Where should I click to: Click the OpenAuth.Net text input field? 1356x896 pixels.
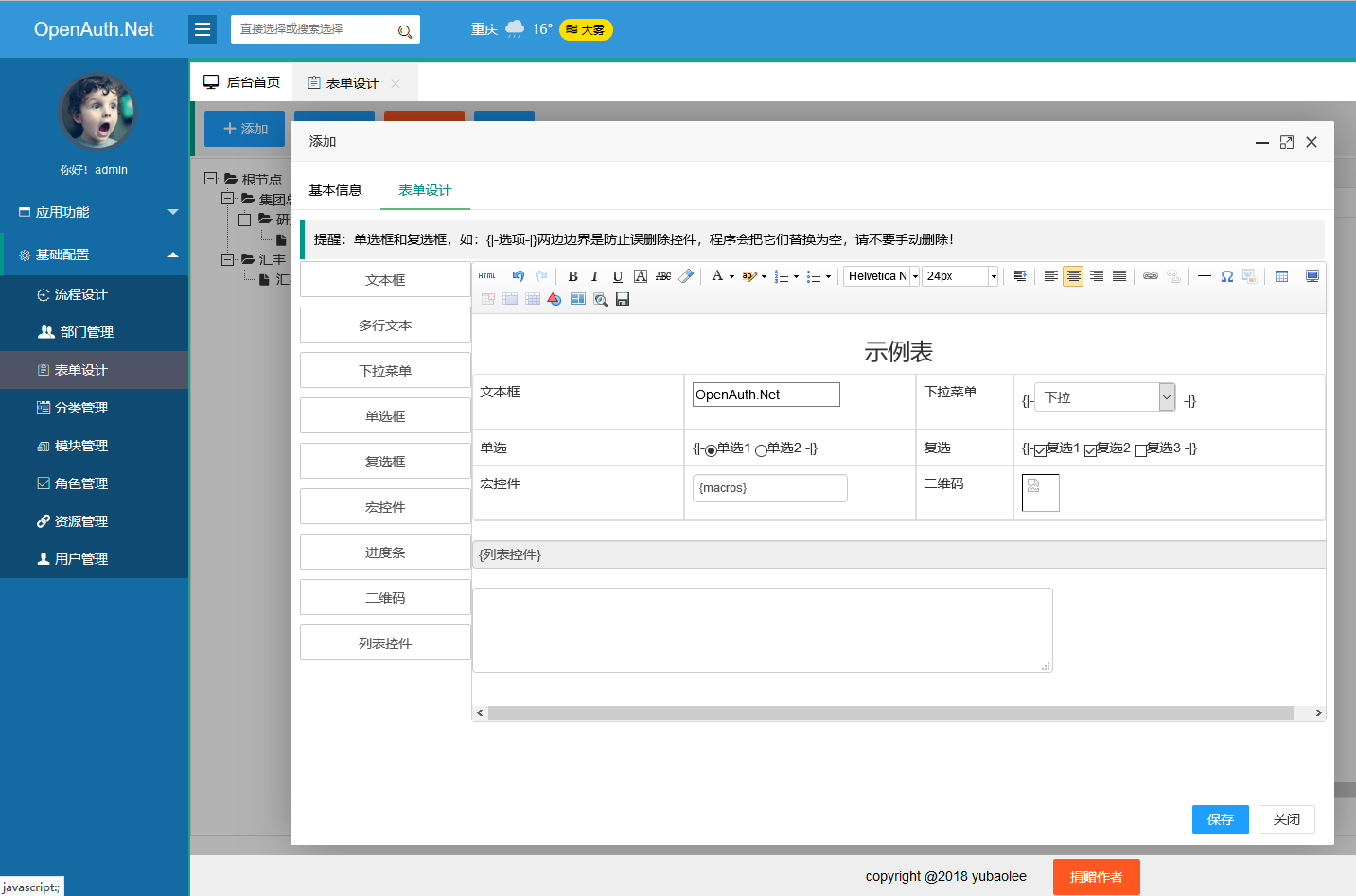click(x=765, y=394)
